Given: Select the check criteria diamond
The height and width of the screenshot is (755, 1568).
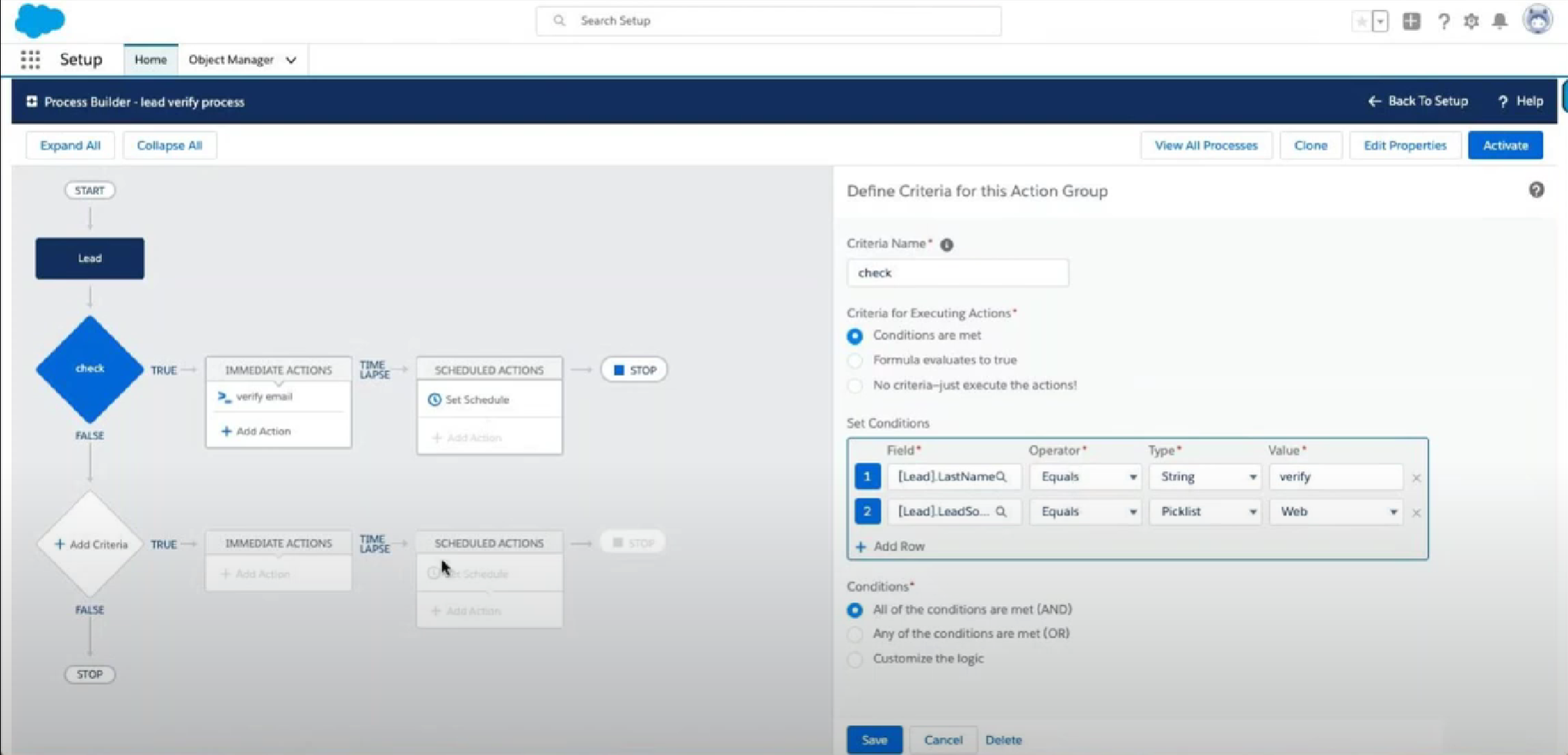Looking at the screenshot, I should click(x=90, y=369).
